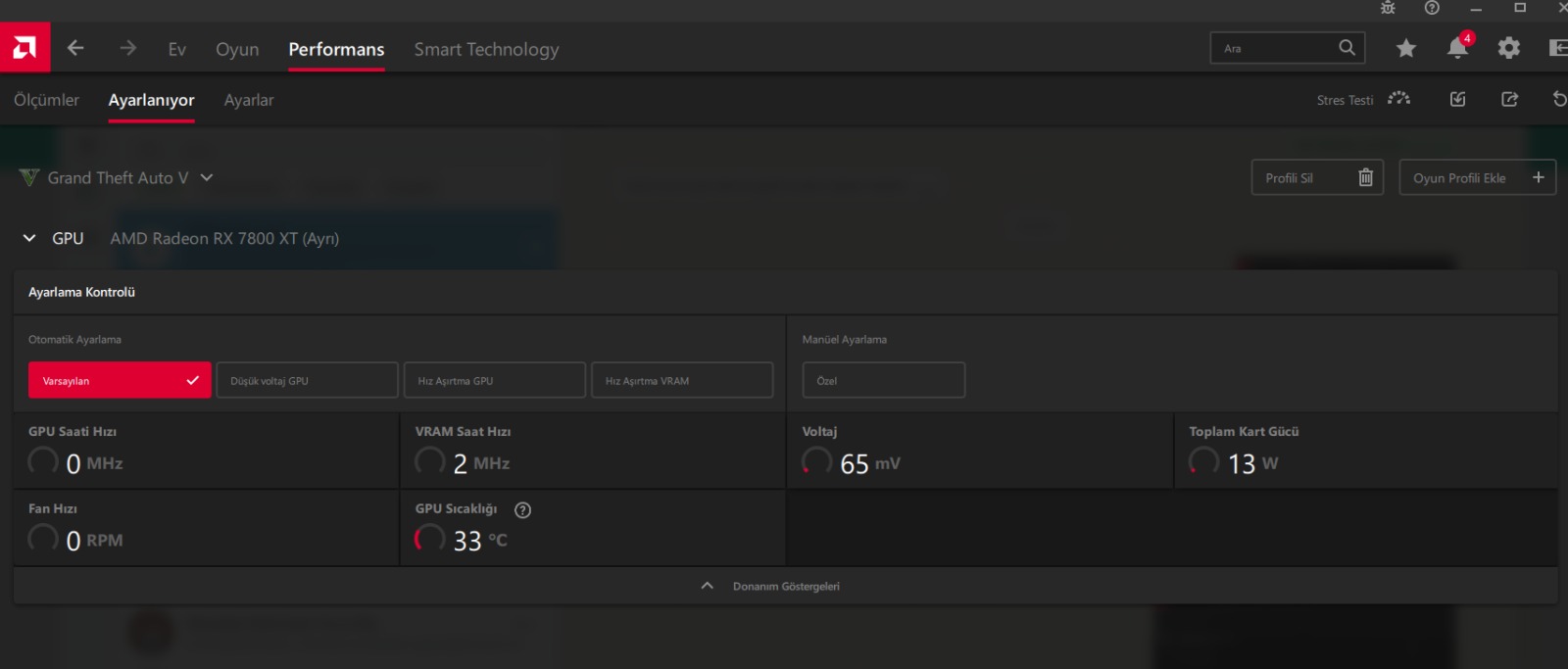Click the reset arrow icon
Screen dimensions: 1568x669
(x=1559, y=99)
